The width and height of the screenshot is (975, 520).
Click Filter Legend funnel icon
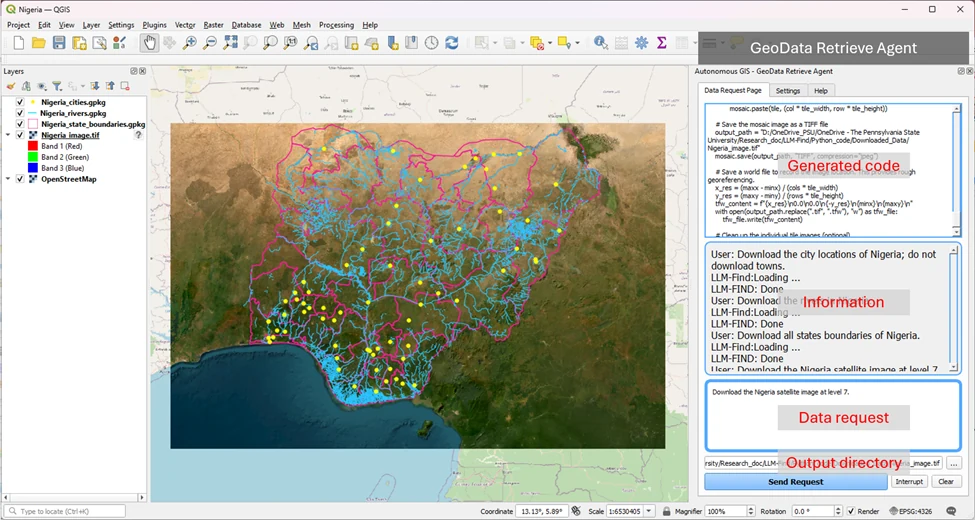(57, 86)
